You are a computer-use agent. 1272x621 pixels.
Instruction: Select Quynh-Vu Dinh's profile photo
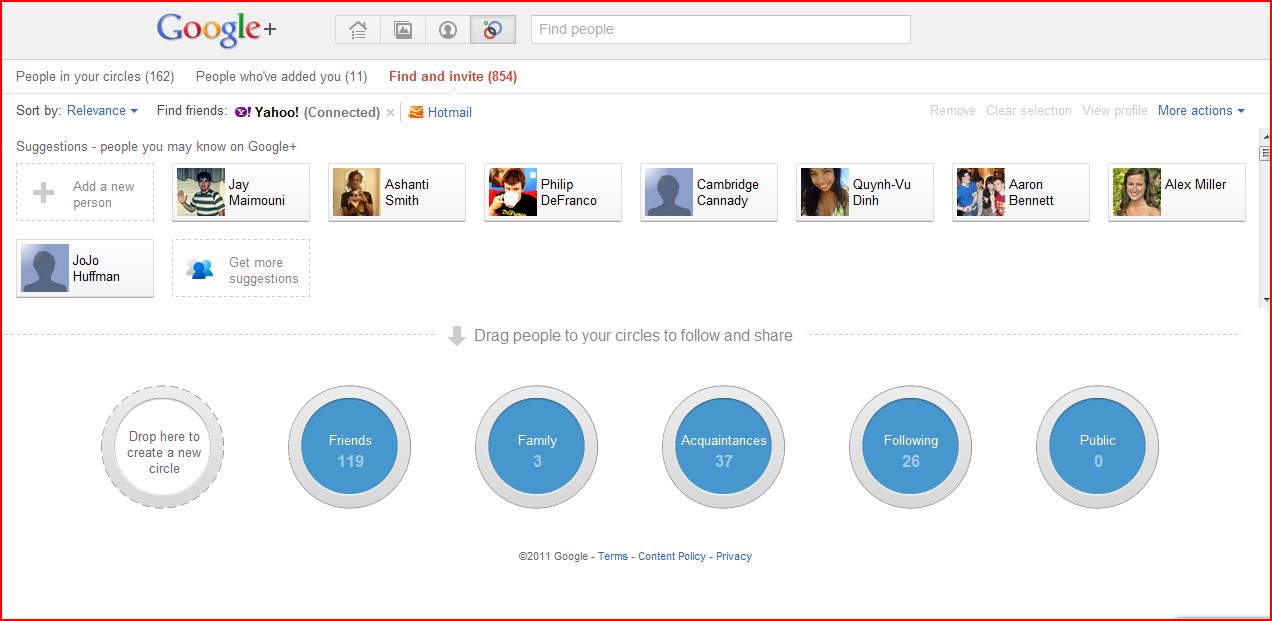[825, 192]
